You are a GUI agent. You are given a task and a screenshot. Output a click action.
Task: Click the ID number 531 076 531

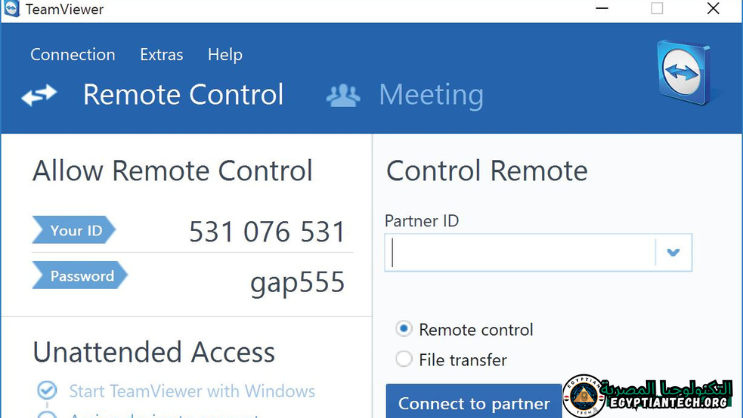coord(267,232)
